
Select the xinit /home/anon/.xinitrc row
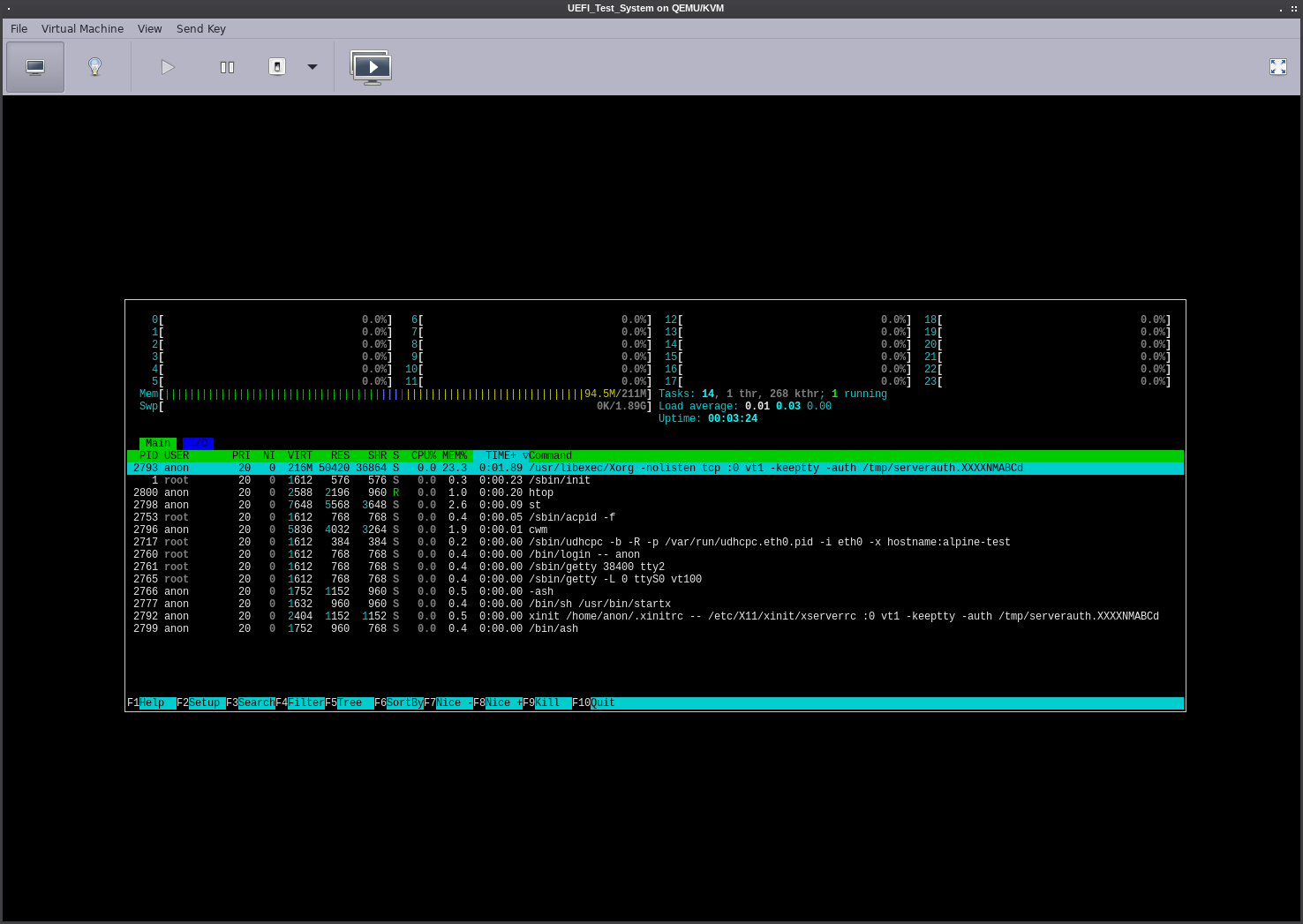655,617
